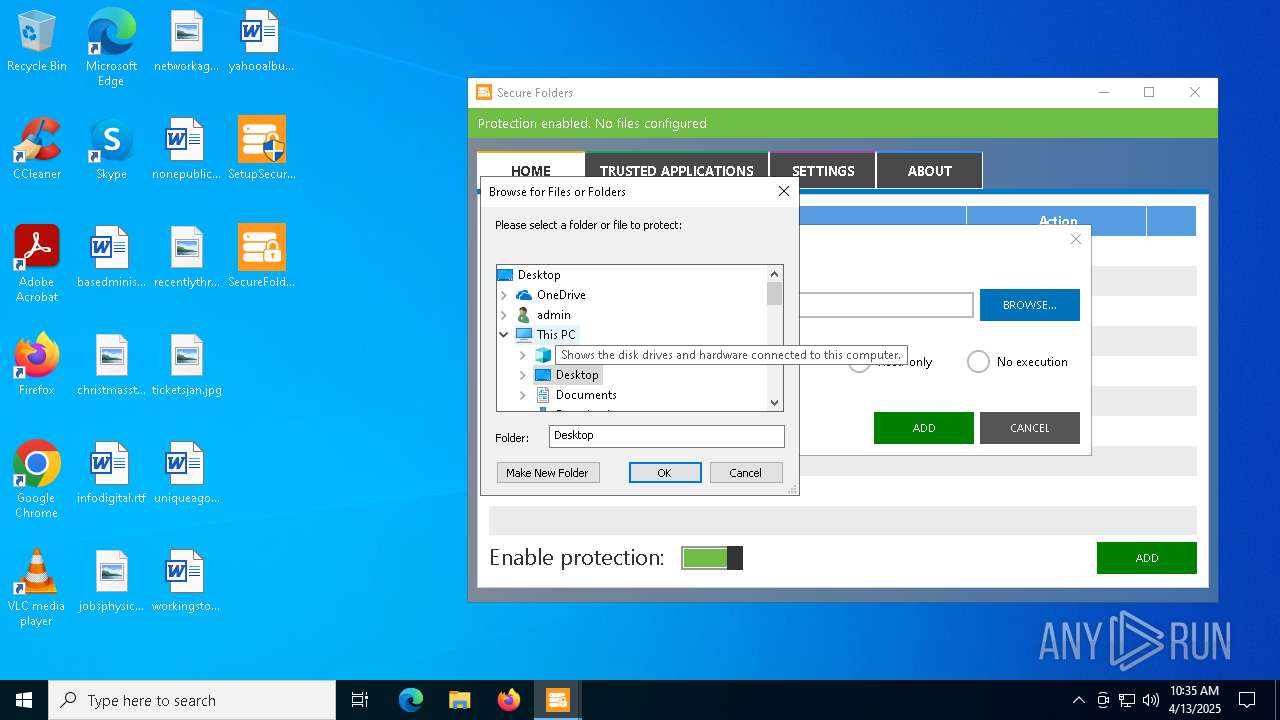The width and height of the screenshot is (1280, 720).
Task: Click the BROWSE... button
Action: (1030, 305)
